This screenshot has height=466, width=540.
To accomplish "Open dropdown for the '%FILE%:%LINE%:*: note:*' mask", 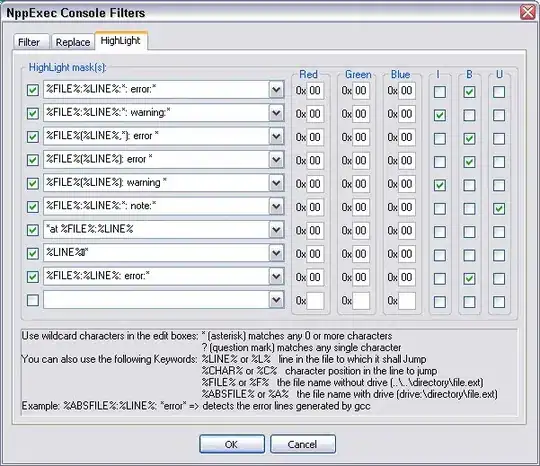I will pos(276,206).
